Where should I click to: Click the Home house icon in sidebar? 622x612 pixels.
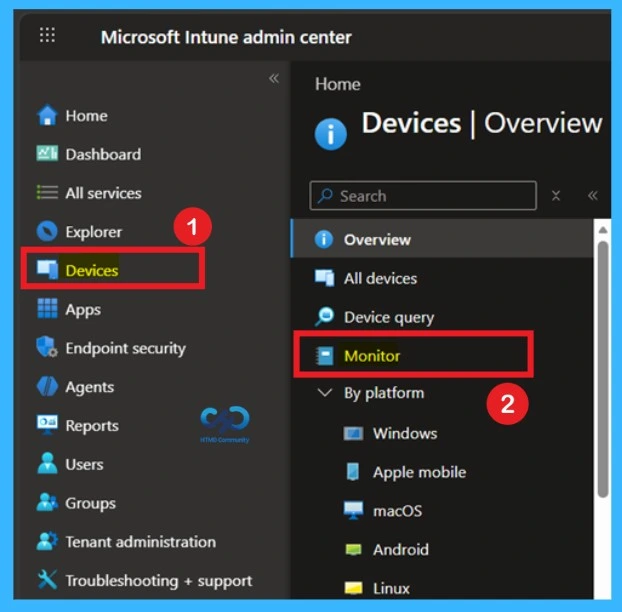coord(47,115)
